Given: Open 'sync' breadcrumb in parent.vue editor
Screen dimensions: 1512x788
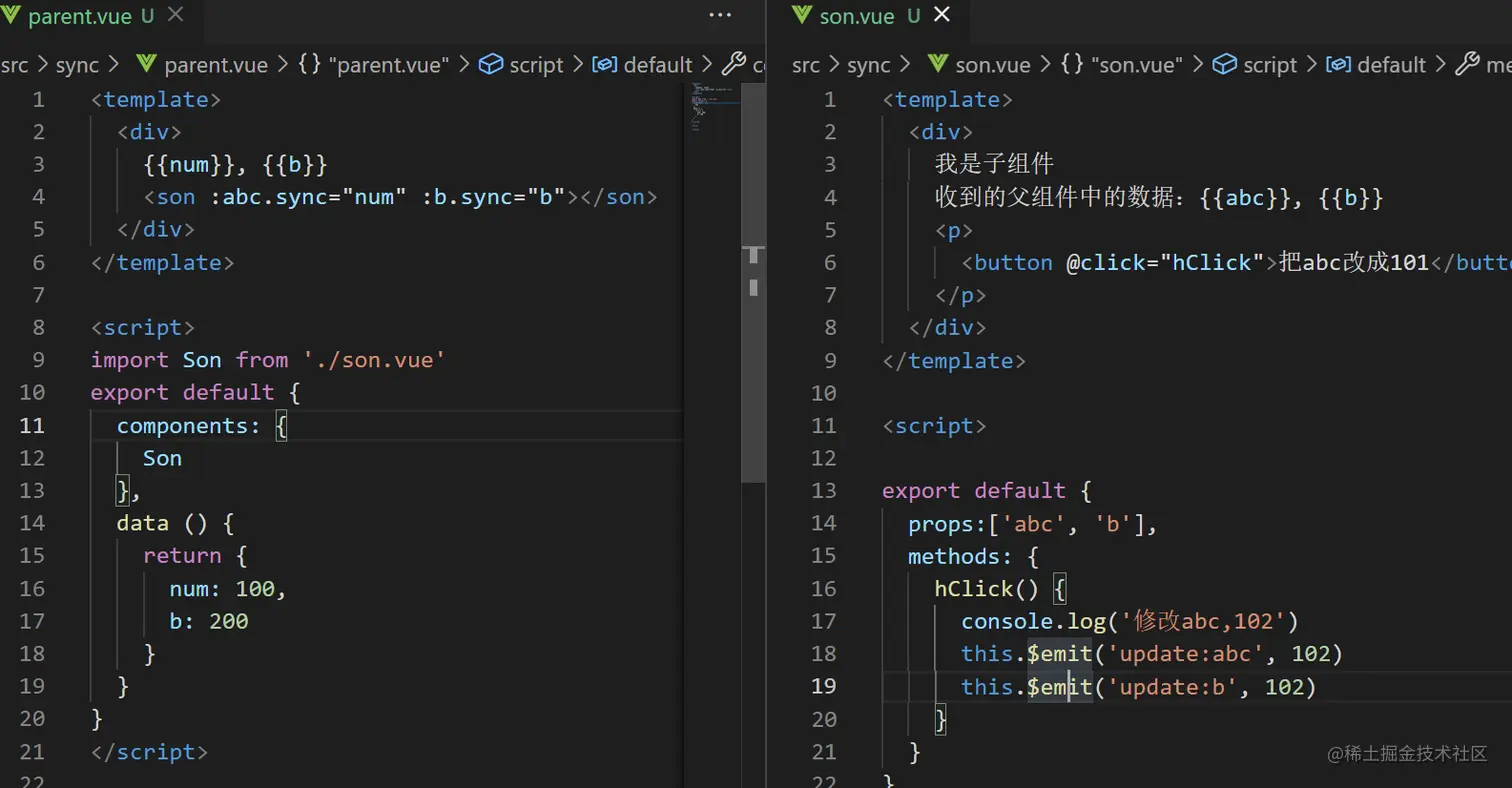Looking at the screenshot, I should 77,65.
